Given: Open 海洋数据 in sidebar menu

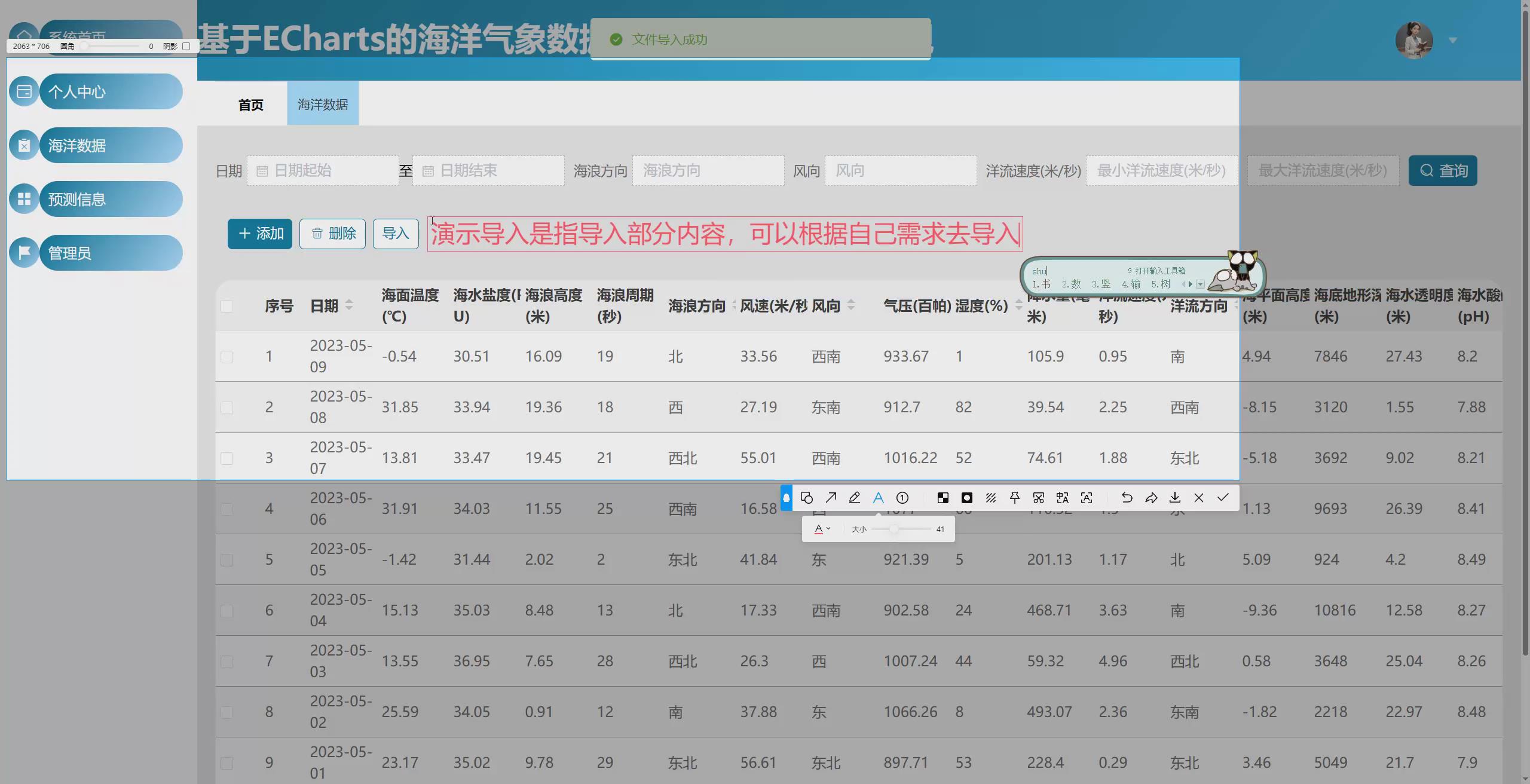Looking at the screenshot, I should click(111, 145).
